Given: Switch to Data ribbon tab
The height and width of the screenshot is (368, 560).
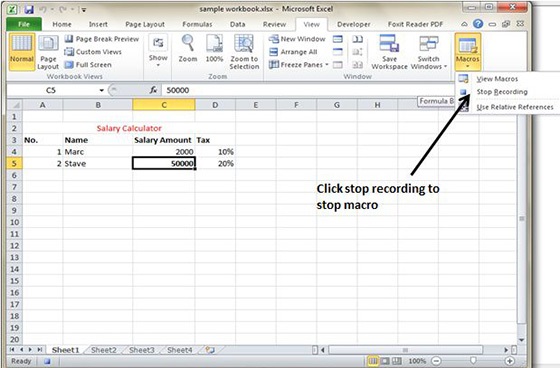Looking at the screenshot, I should click(238, 24).
